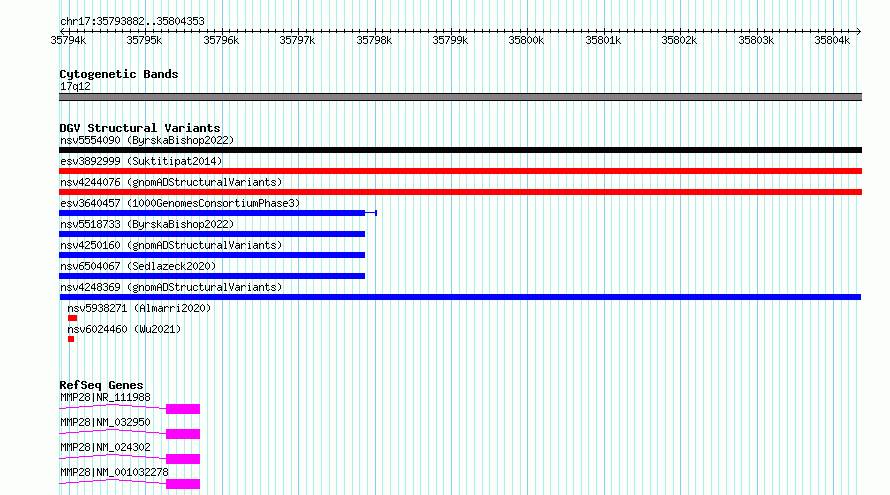Click the gray 17q12 cytogenetic band bar
The width and height of the screenshot is (890, 495).
pos(460,97)
